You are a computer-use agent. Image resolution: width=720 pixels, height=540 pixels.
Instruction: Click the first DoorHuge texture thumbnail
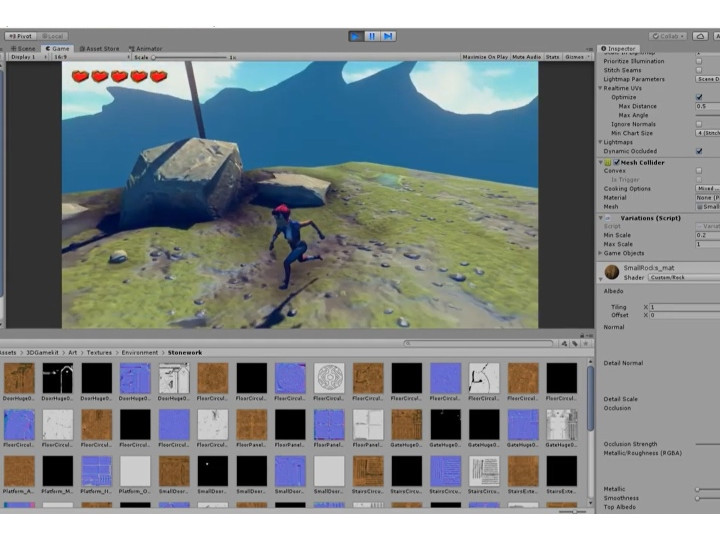coord(19,378)
